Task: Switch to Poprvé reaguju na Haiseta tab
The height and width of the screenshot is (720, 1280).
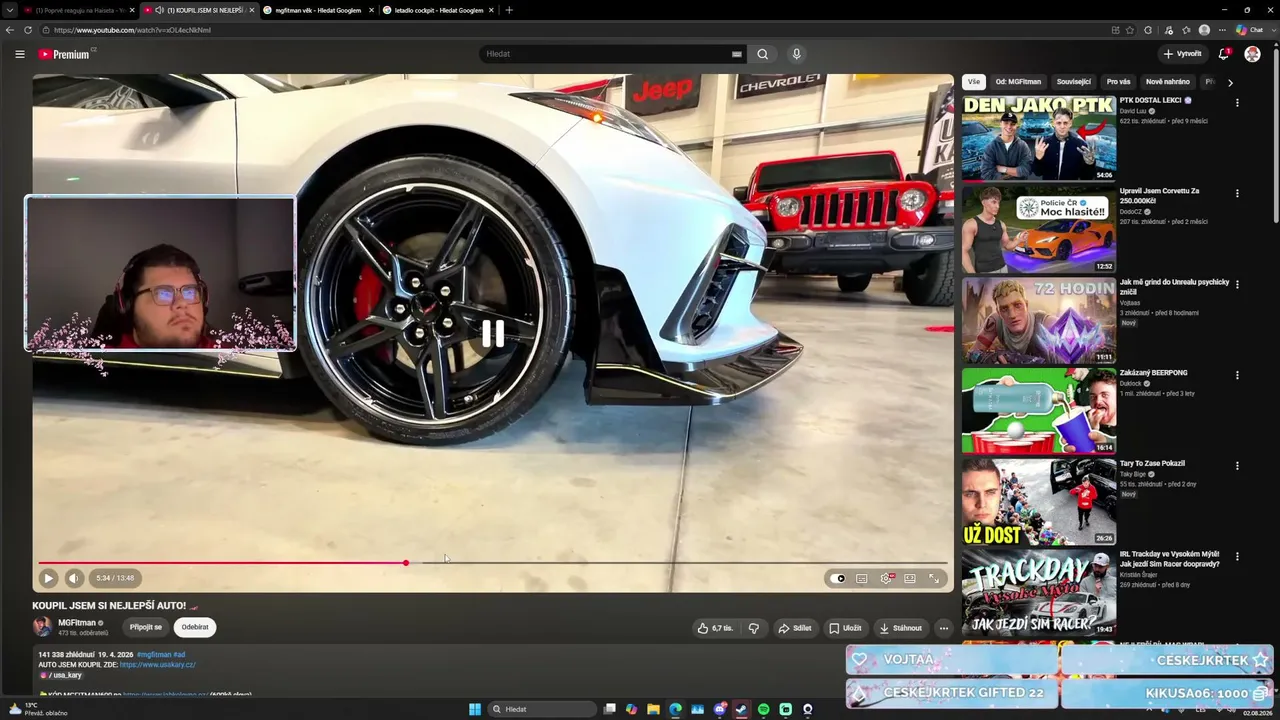Action: coord(79,10)
